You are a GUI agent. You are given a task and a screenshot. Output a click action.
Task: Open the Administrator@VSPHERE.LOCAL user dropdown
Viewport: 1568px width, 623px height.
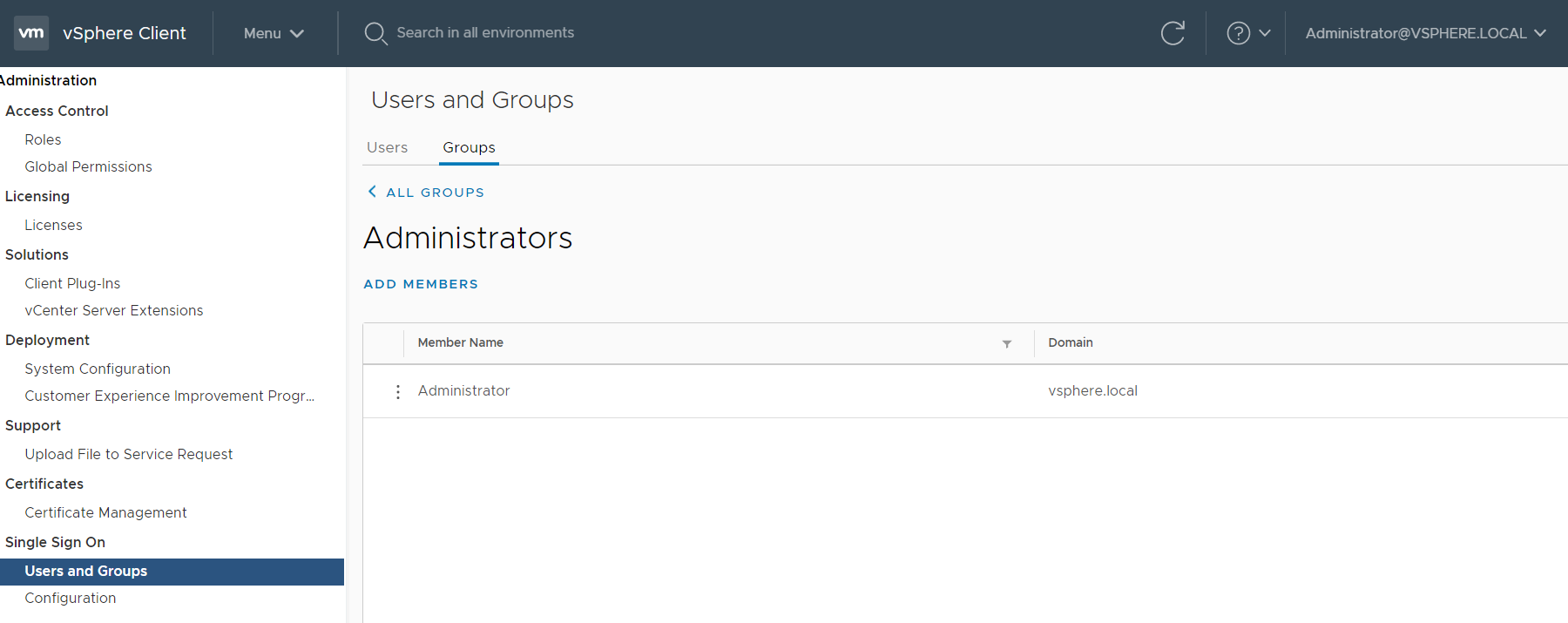pos(1425,33)
